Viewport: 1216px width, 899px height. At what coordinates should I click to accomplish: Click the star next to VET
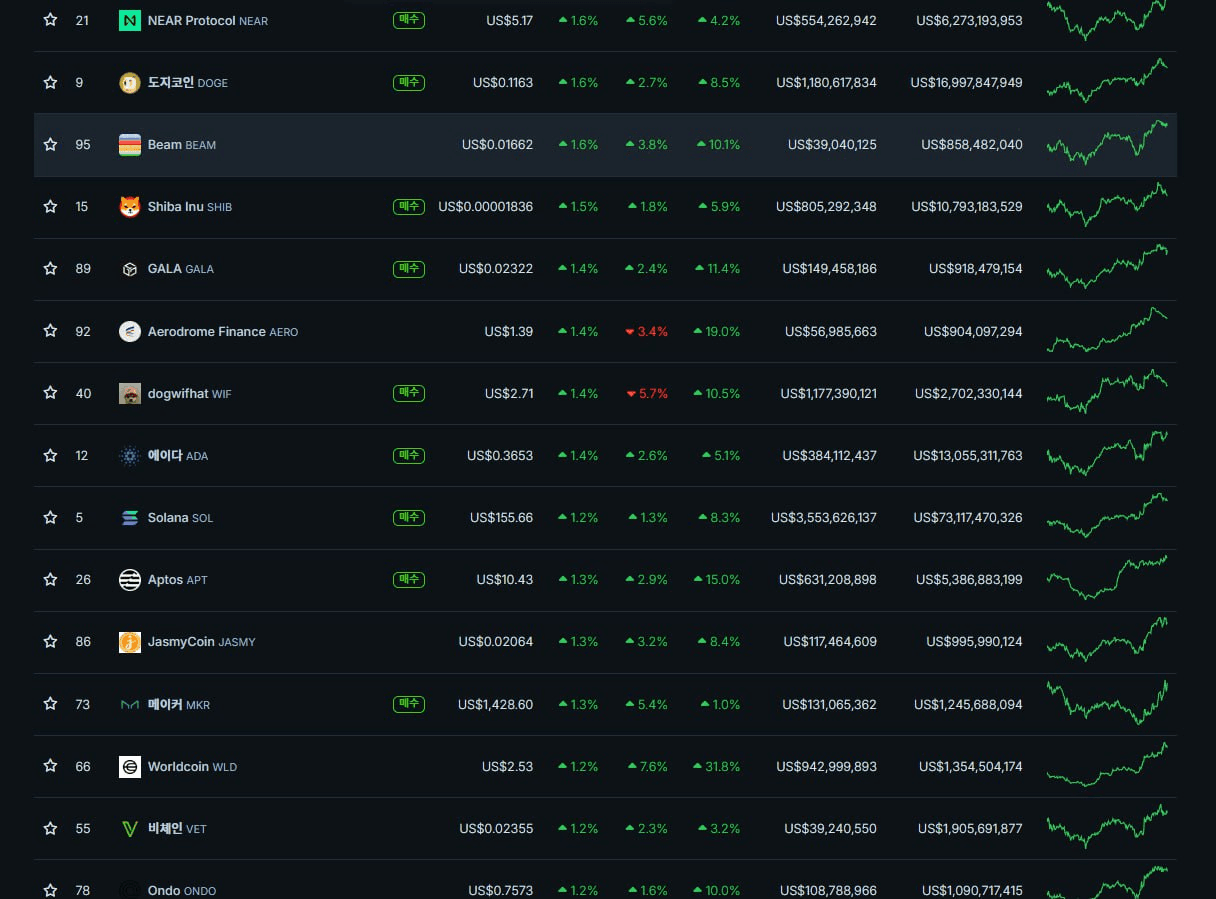coord(50,828)
